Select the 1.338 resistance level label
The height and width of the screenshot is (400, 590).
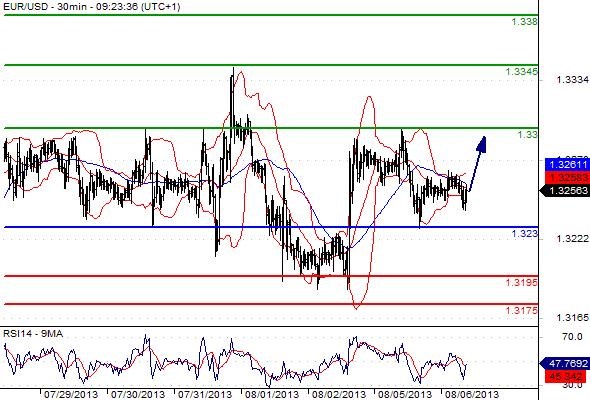[525, 21]
